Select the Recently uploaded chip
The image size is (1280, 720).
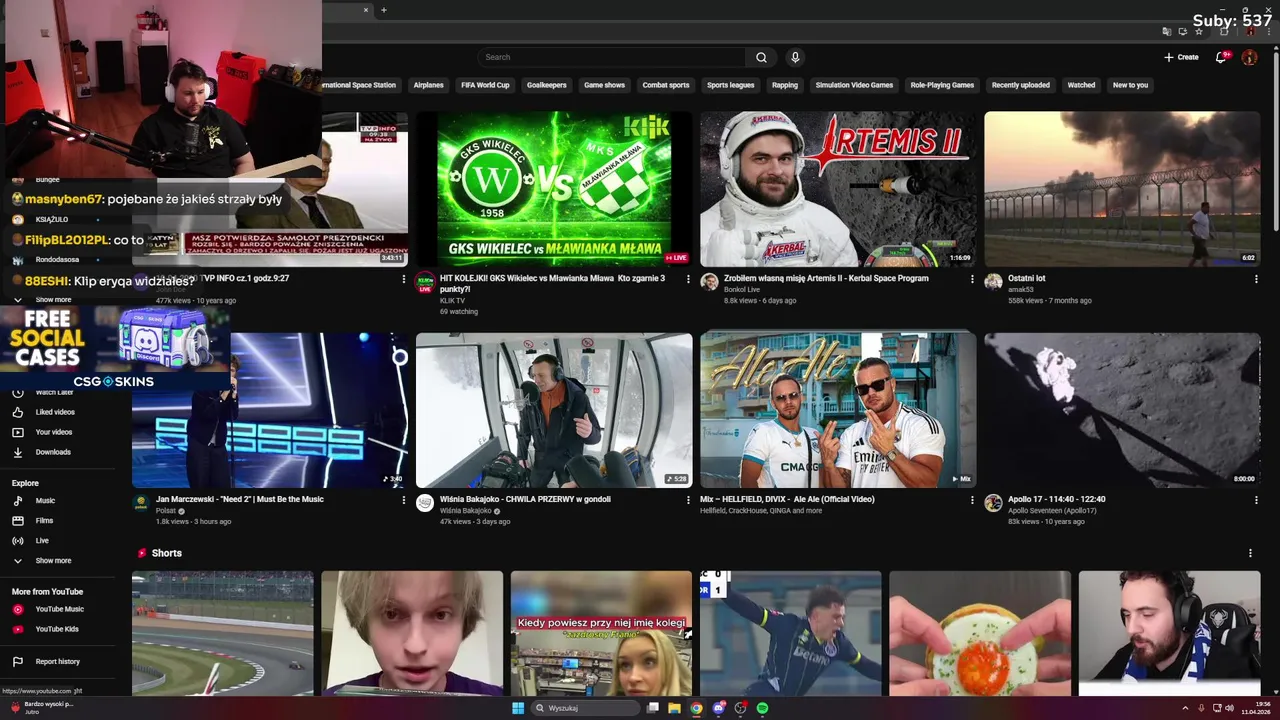(1020, 85)
